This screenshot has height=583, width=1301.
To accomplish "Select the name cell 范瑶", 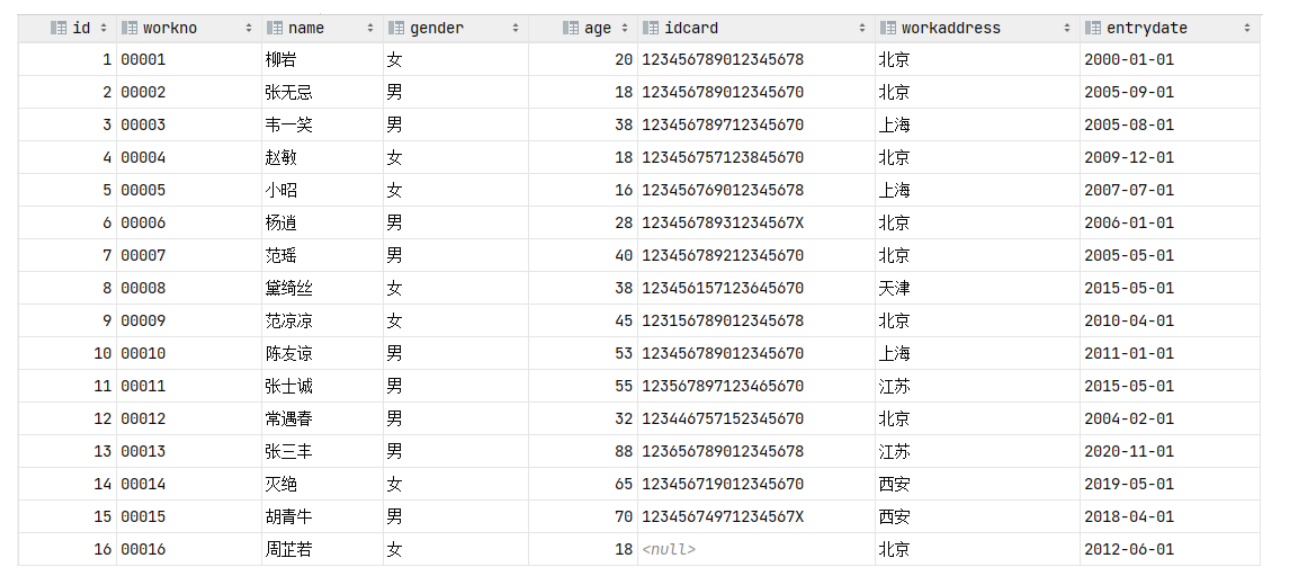I will click(322, 255).
